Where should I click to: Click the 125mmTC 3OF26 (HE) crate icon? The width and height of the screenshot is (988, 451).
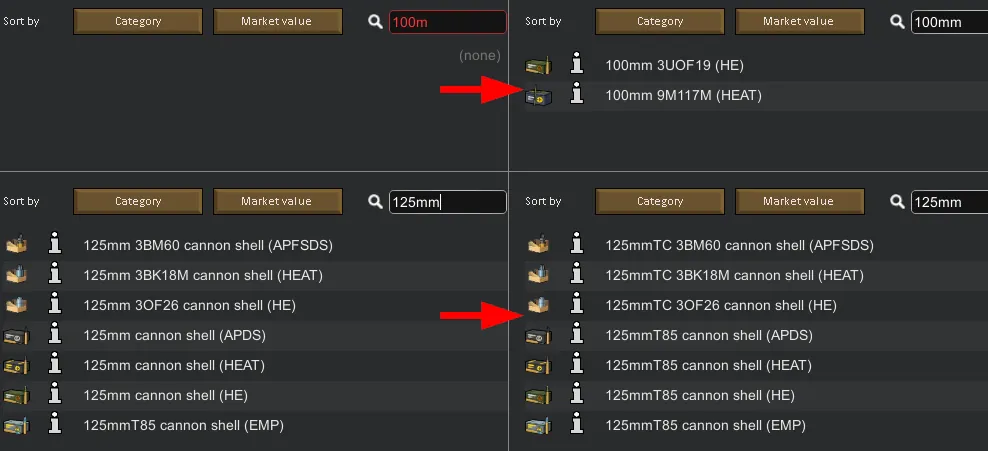(x=538, y=305)
